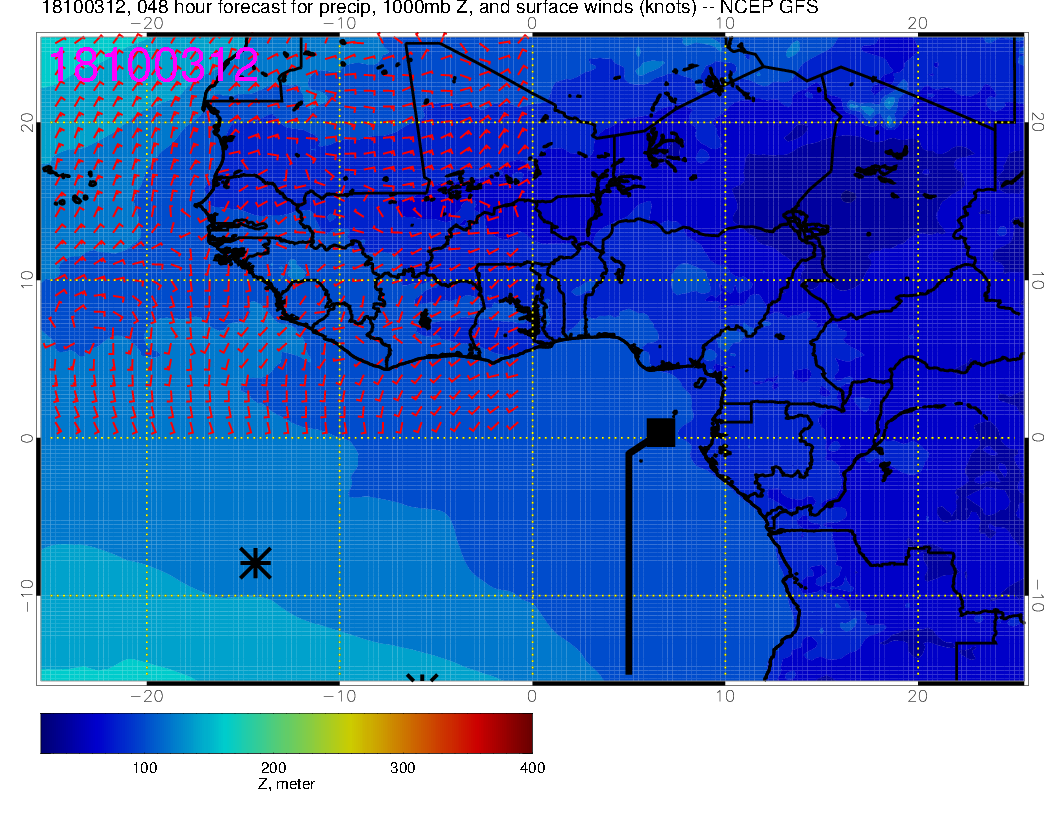
Task: Click the 'Z, meter' colorbar label
Action: [286, 785]
